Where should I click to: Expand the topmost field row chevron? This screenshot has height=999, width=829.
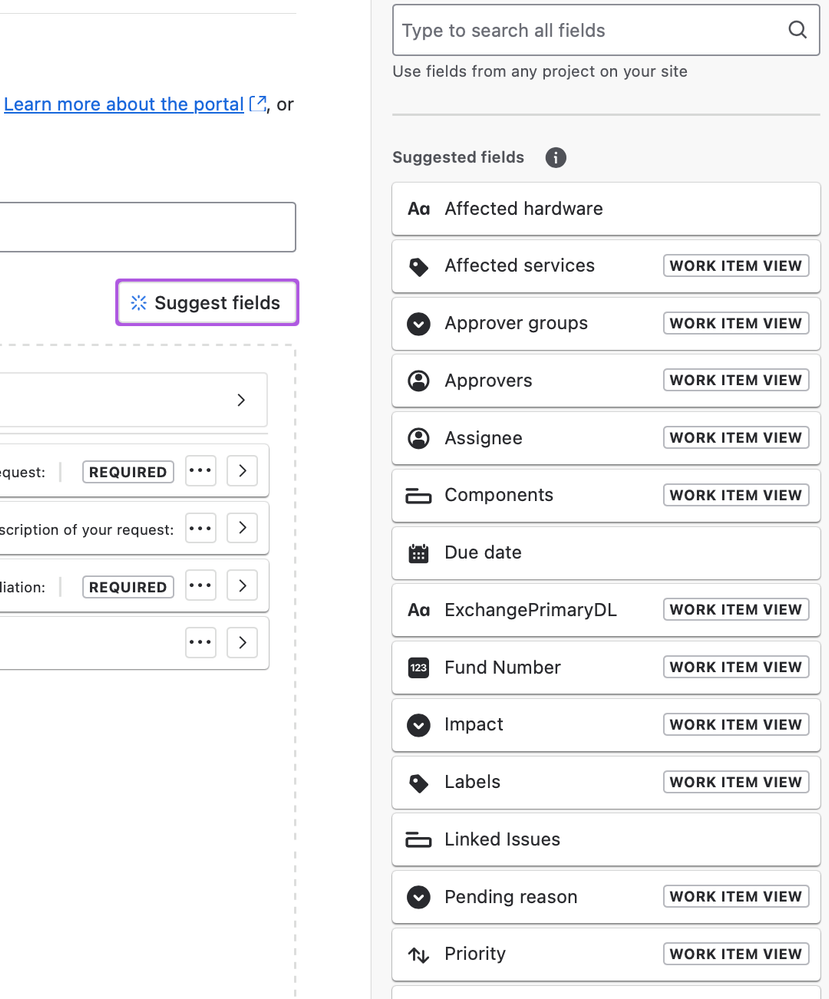[x=241, y=399]
